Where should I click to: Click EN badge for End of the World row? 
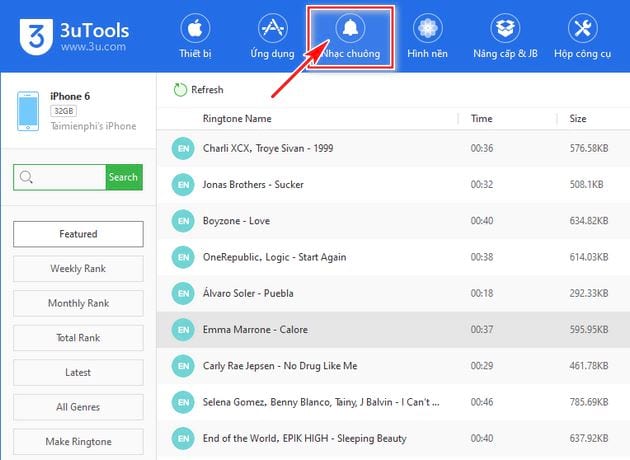tap(183, 438)
